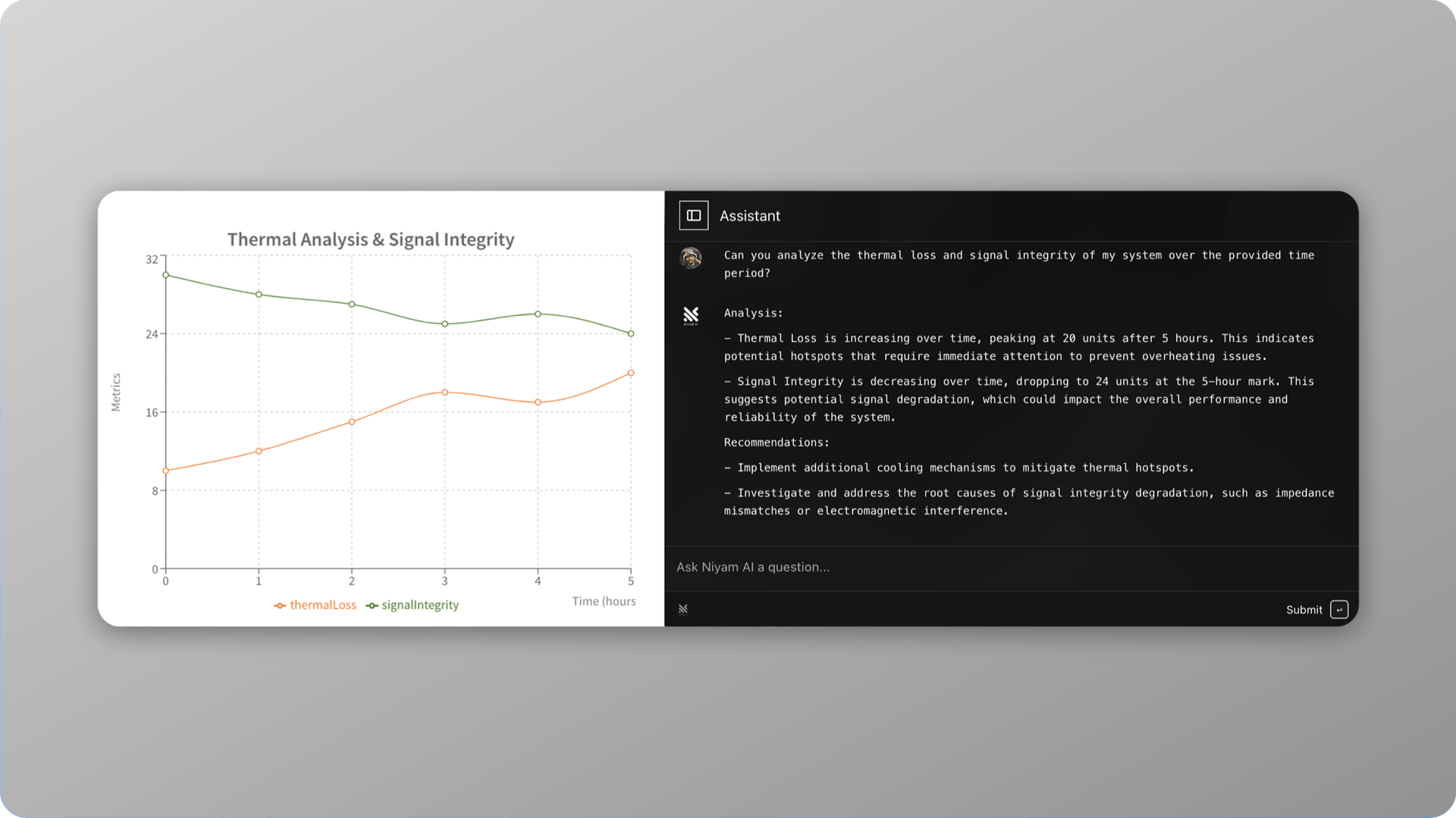Click the Niyam logo beside the Analysis reply
This screenshot has width=1456, height=818.
click(690, 315)
